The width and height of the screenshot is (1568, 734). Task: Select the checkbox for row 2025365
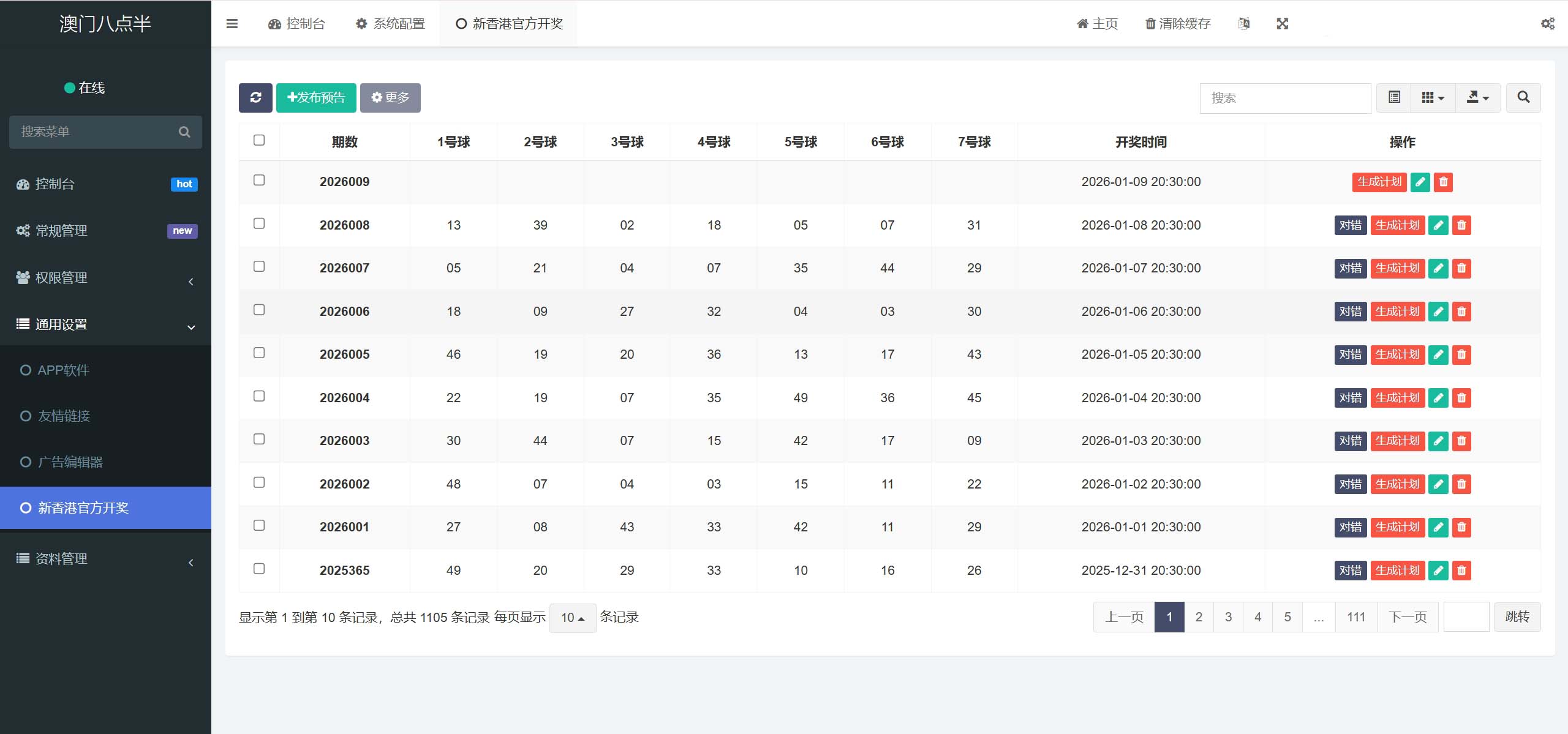259,569
